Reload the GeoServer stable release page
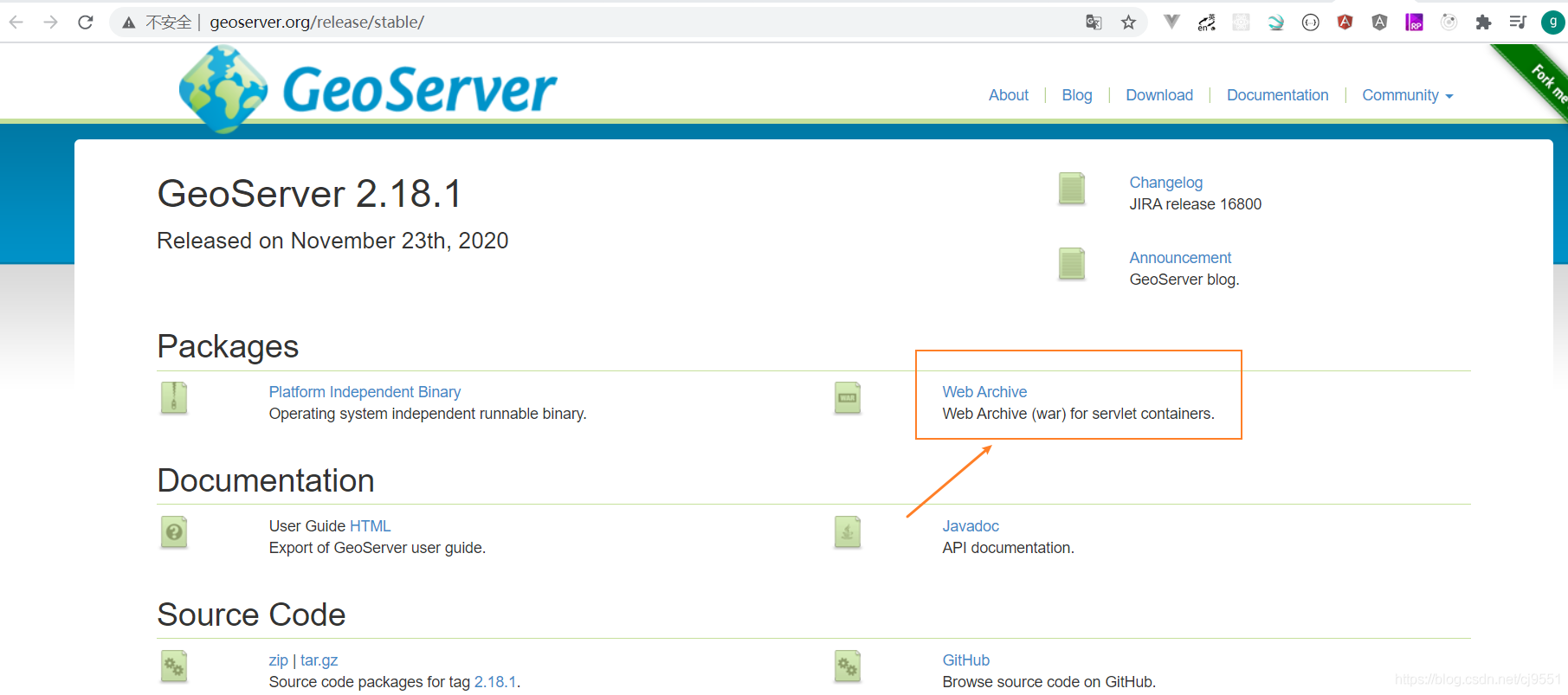 point(85,23)
